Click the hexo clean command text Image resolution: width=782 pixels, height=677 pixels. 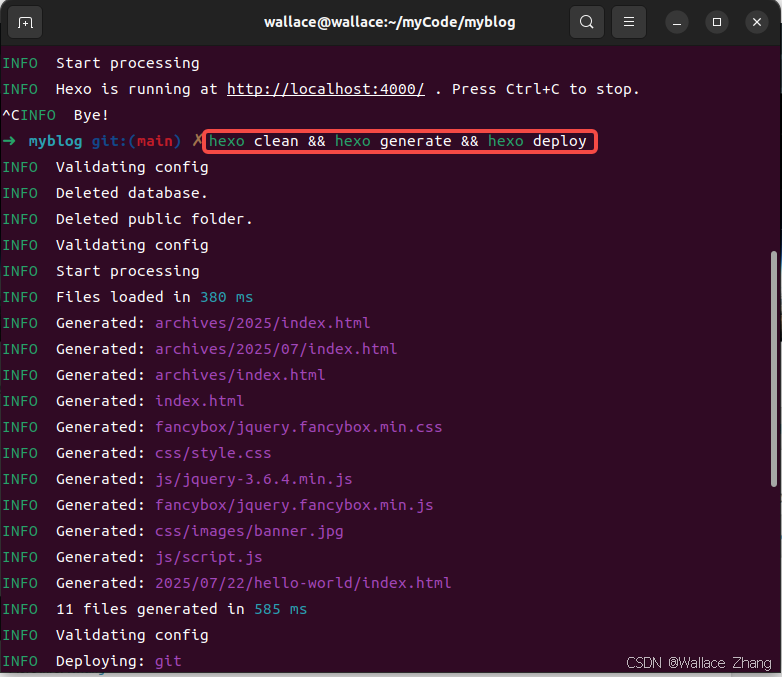tap(253, 141)
